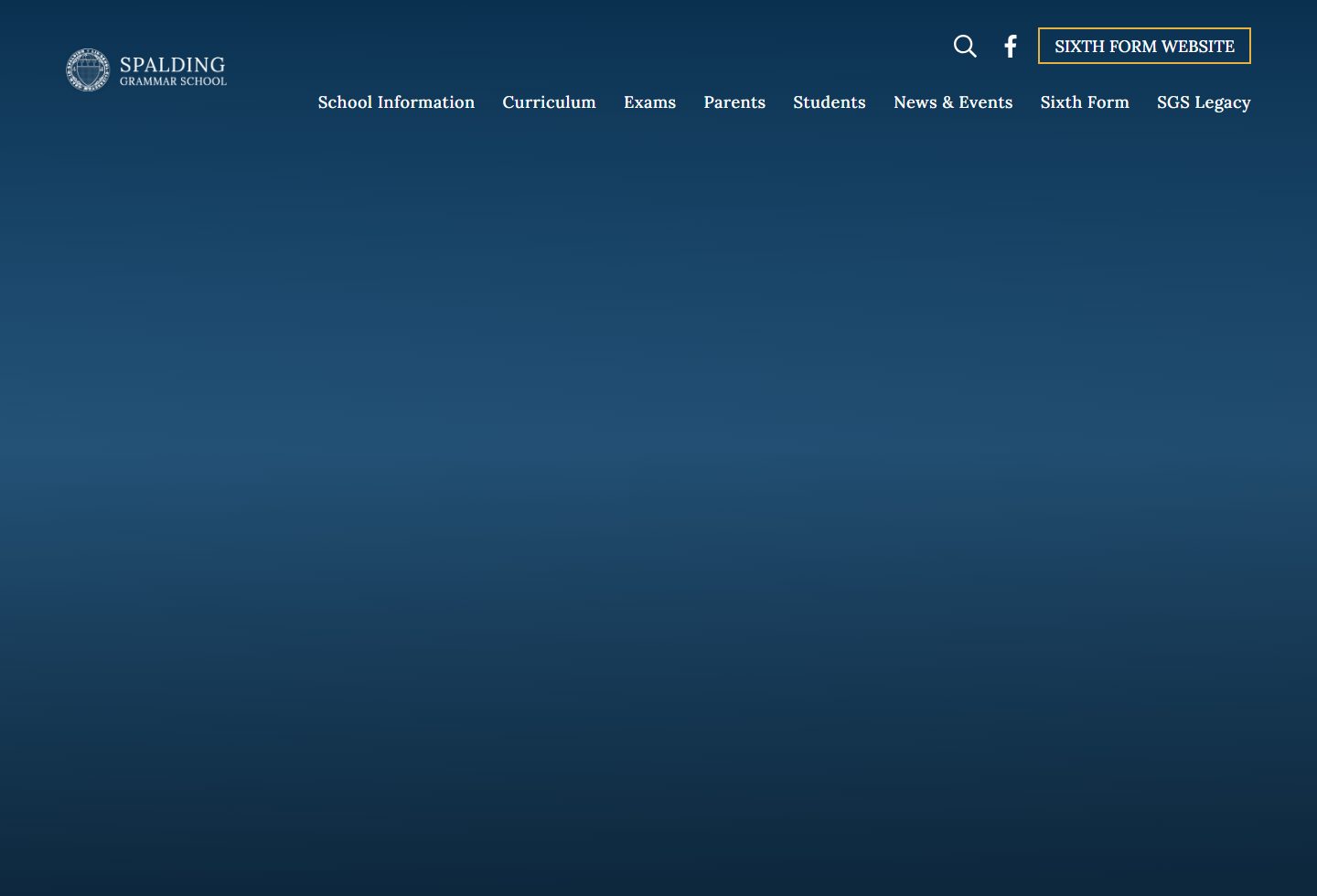Select the magnifying glass search icon
This screenshot has width=1317, height=896.
click(965, 46)
